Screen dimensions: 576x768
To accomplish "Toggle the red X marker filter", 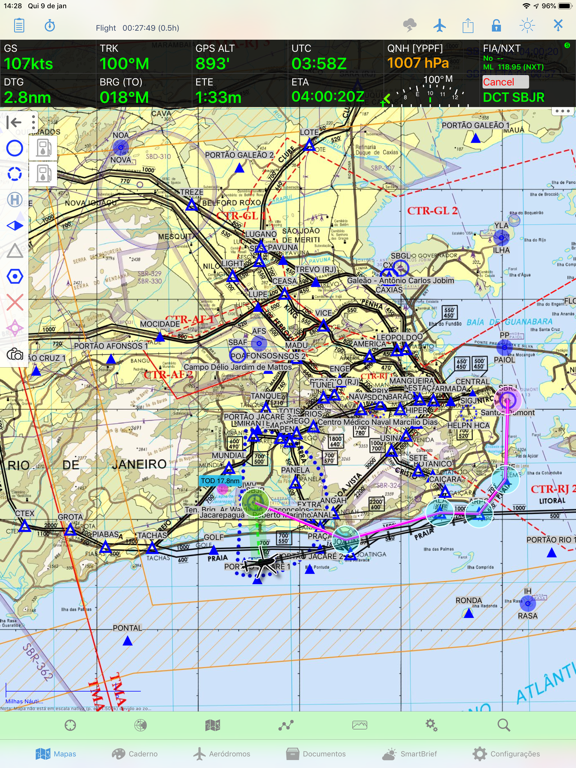I will point(15,302).
